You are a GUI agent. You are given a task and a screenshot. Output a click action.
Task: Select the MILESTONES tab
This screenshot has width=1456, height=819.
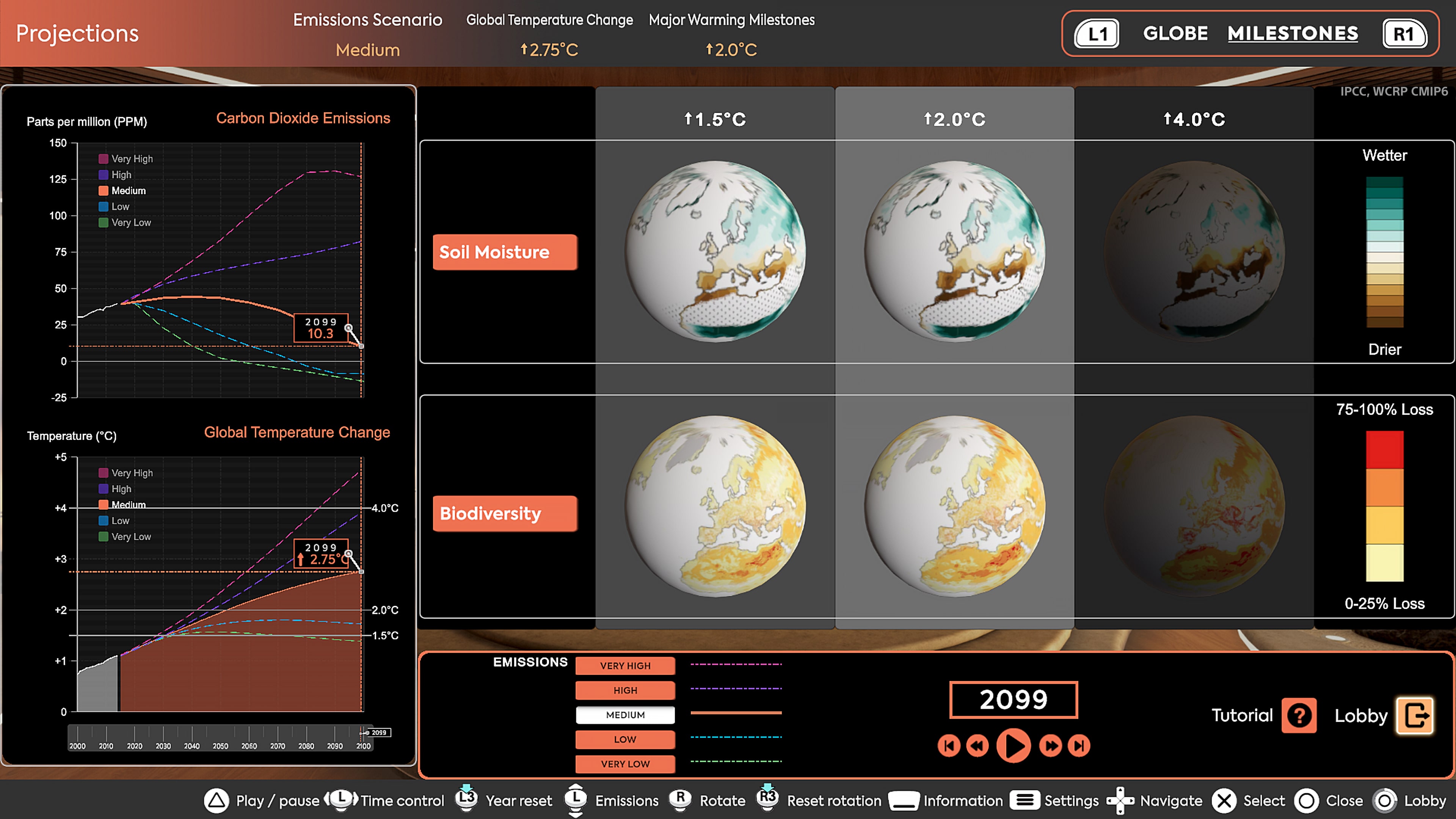click(1293, 33)
